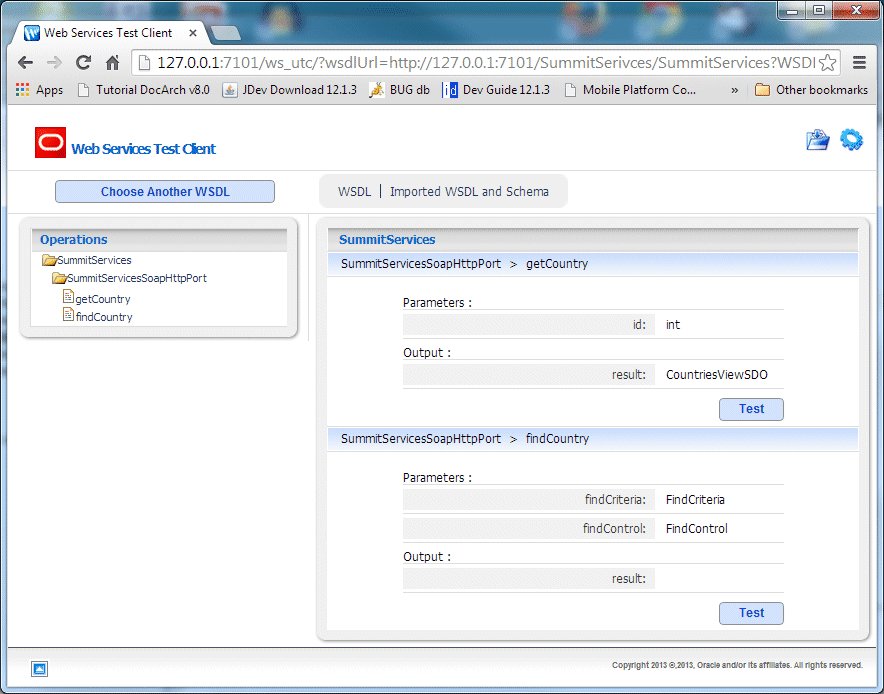Go to the browser home icon
884x694 pixels.
(x=113, y=63)
